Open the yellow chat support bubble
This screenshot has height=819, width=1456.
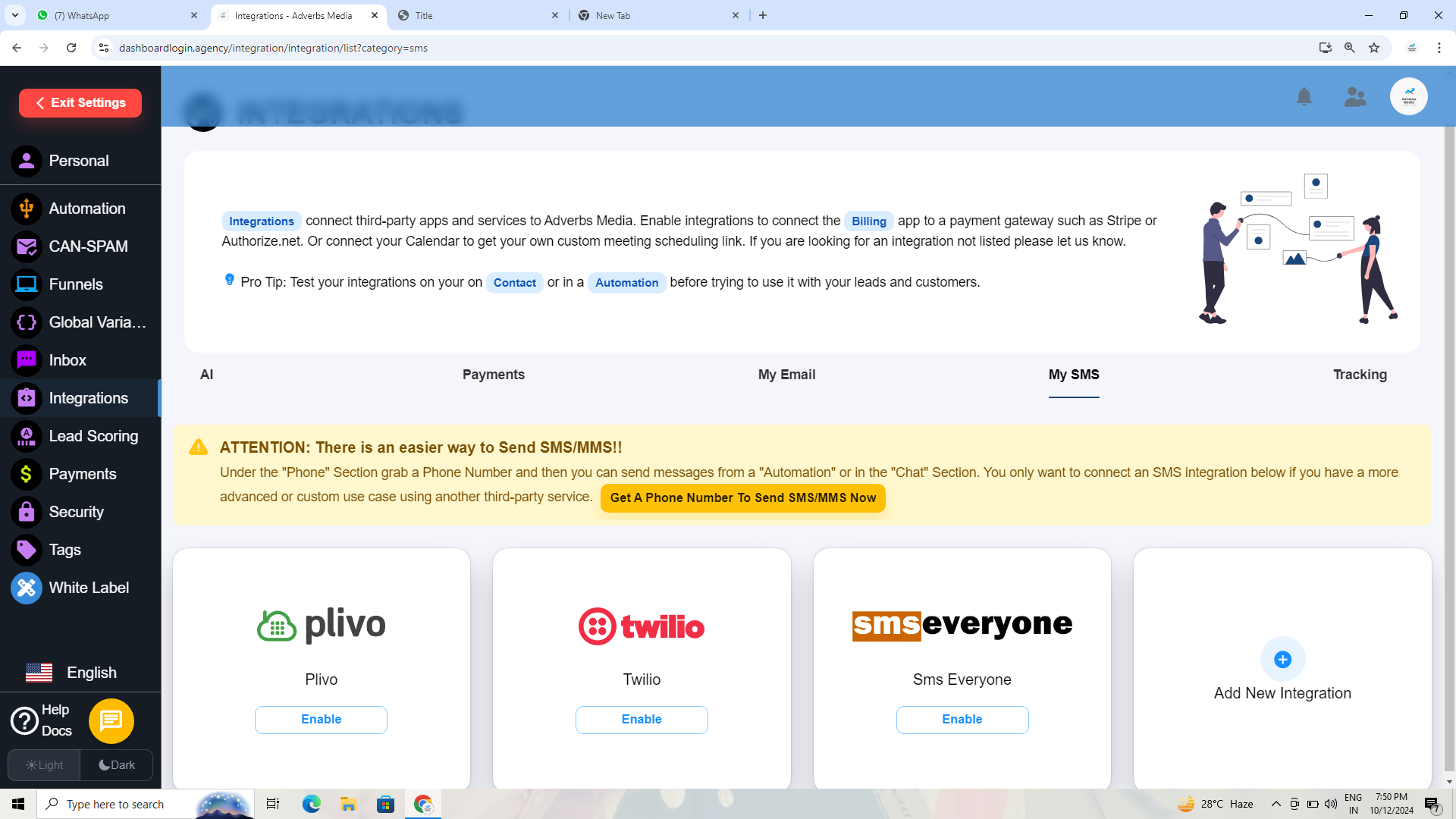tap(111, 720)
